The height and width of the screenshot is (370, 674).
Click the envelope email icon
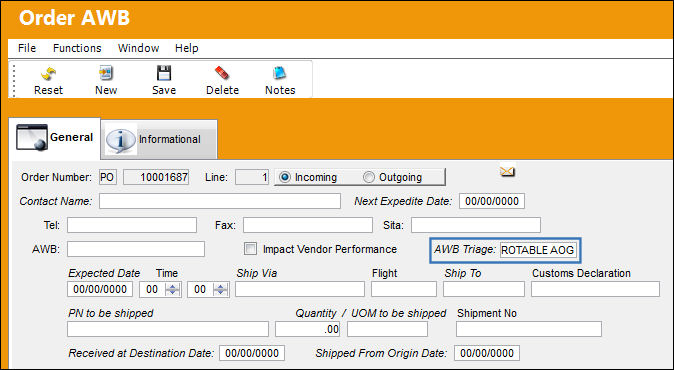point(507,172)
